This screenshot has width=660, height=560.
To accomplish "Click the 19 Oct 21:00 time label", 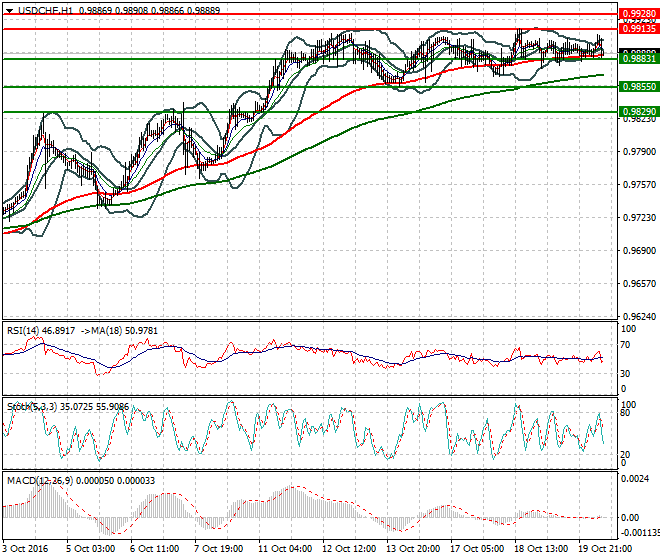I will pyautogui.click(x=605, y=549).
